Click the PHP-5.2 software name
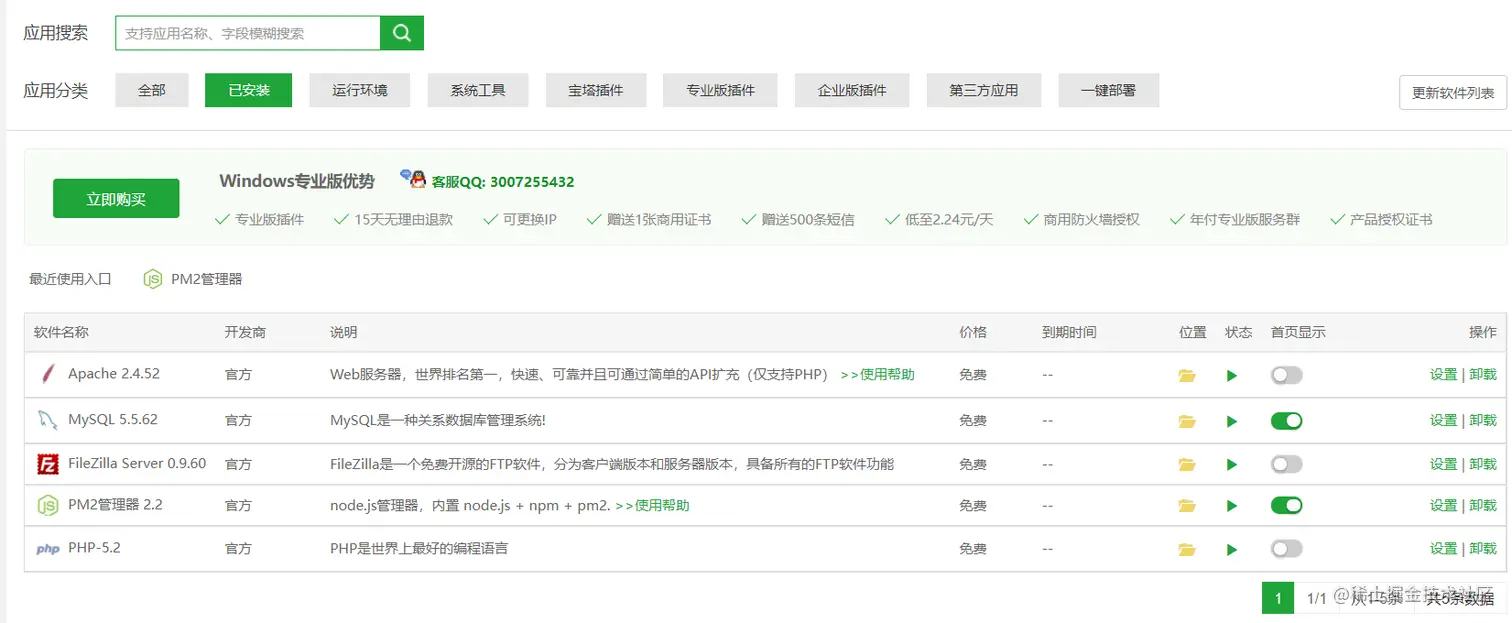The image size is (1512, 623). [x=94, y=547]
